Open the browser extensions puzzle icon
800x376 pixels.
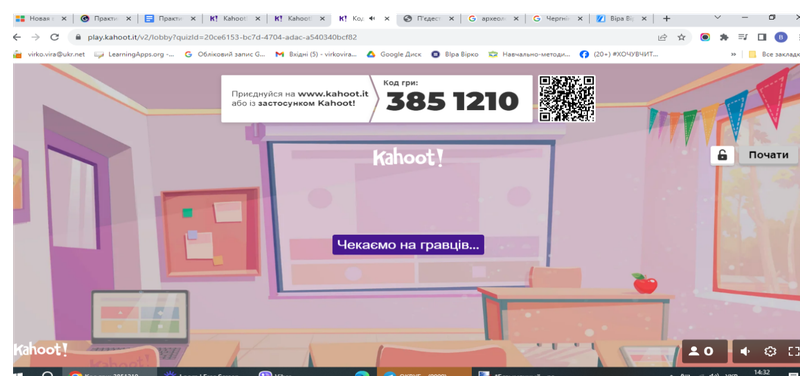(723, 37)
